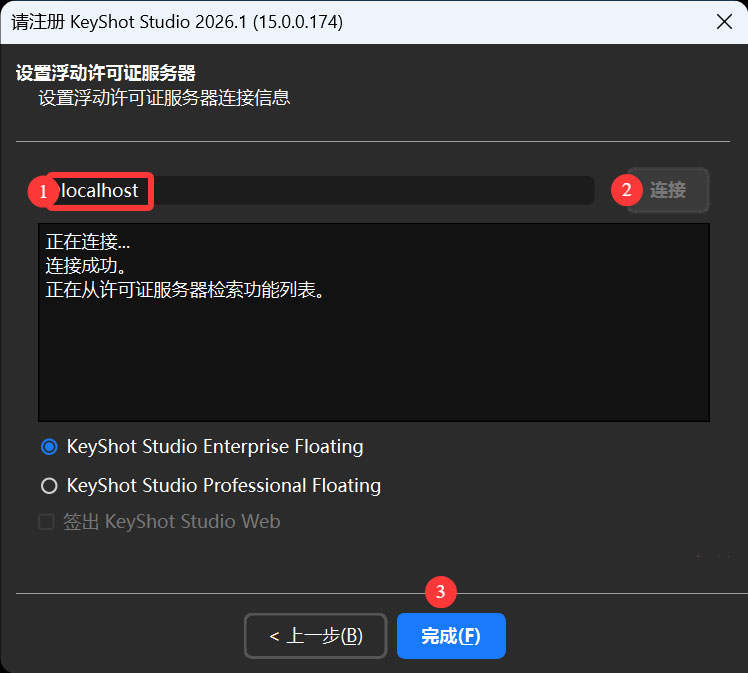748x673 pixels.
Task: Click the 连接成功。 log line
Action: click(x=86, y=266)
